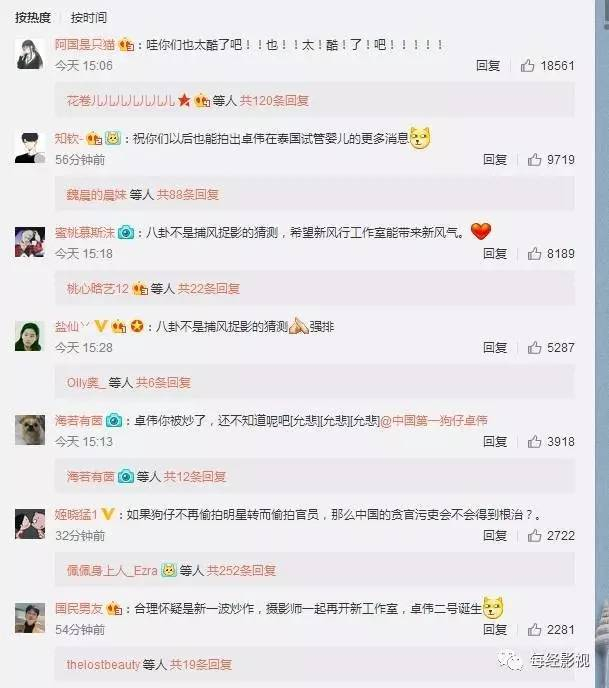Sort comments by 按热度
The height and width of the screenshot is (688, 609).
click(33, 18)
